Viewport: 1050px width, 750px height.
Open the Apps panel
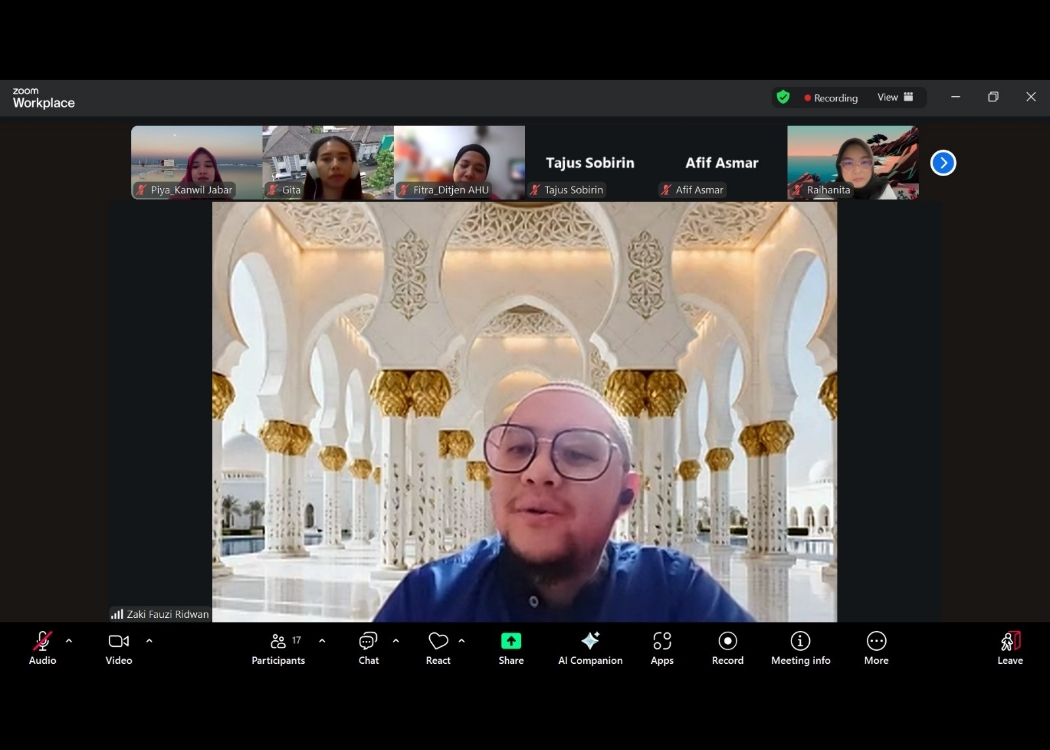click(x=662, y=647)
